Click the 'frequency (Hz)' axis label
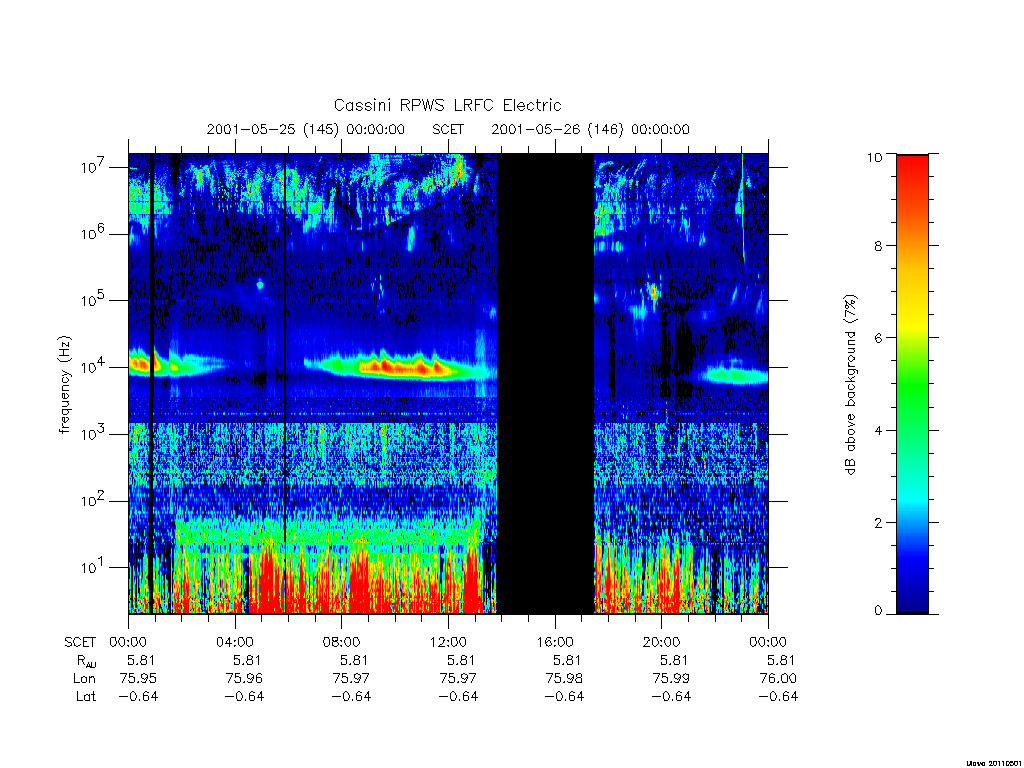 (x=64, y=385)
